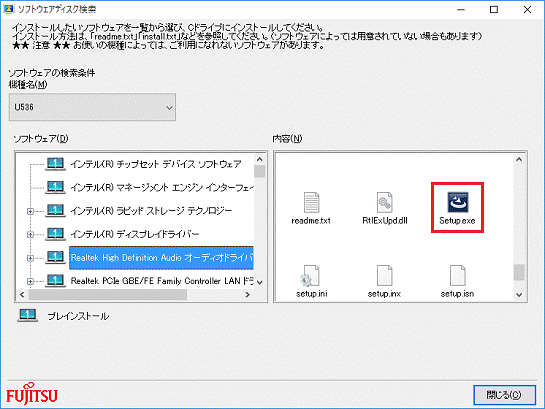The image size is (545, 409).
Task: Select the setup.ini file icon
Action: 310,276
